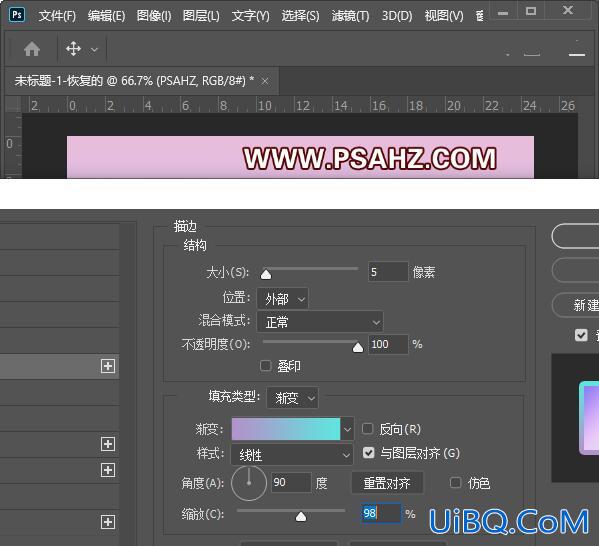This screenshot has height=546, width=599.
Task: Maximize the Photoshop window
Action: tap(531, 11)
